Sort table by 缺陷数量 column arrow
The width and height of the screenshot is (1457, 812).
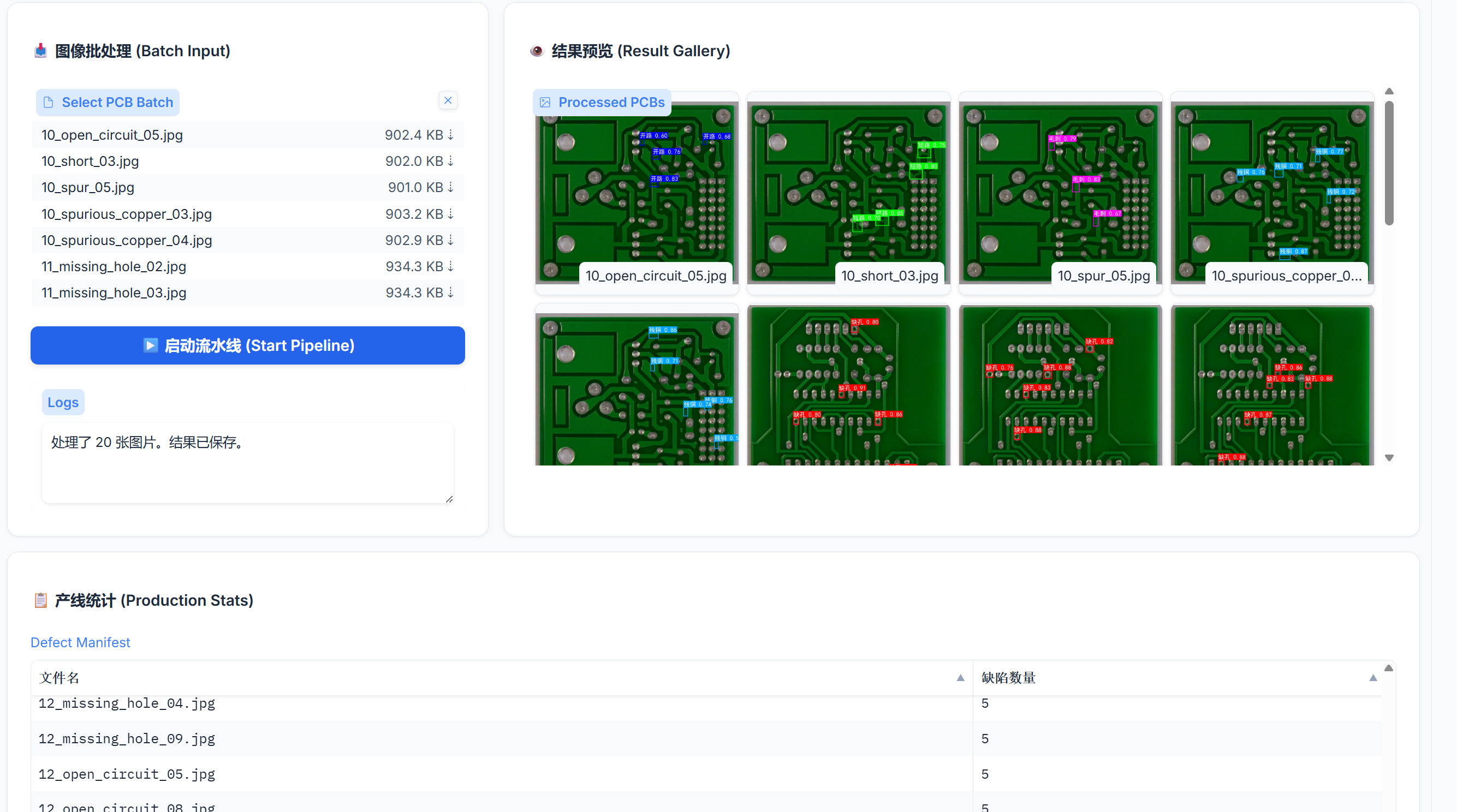[x=1373, y=678]
